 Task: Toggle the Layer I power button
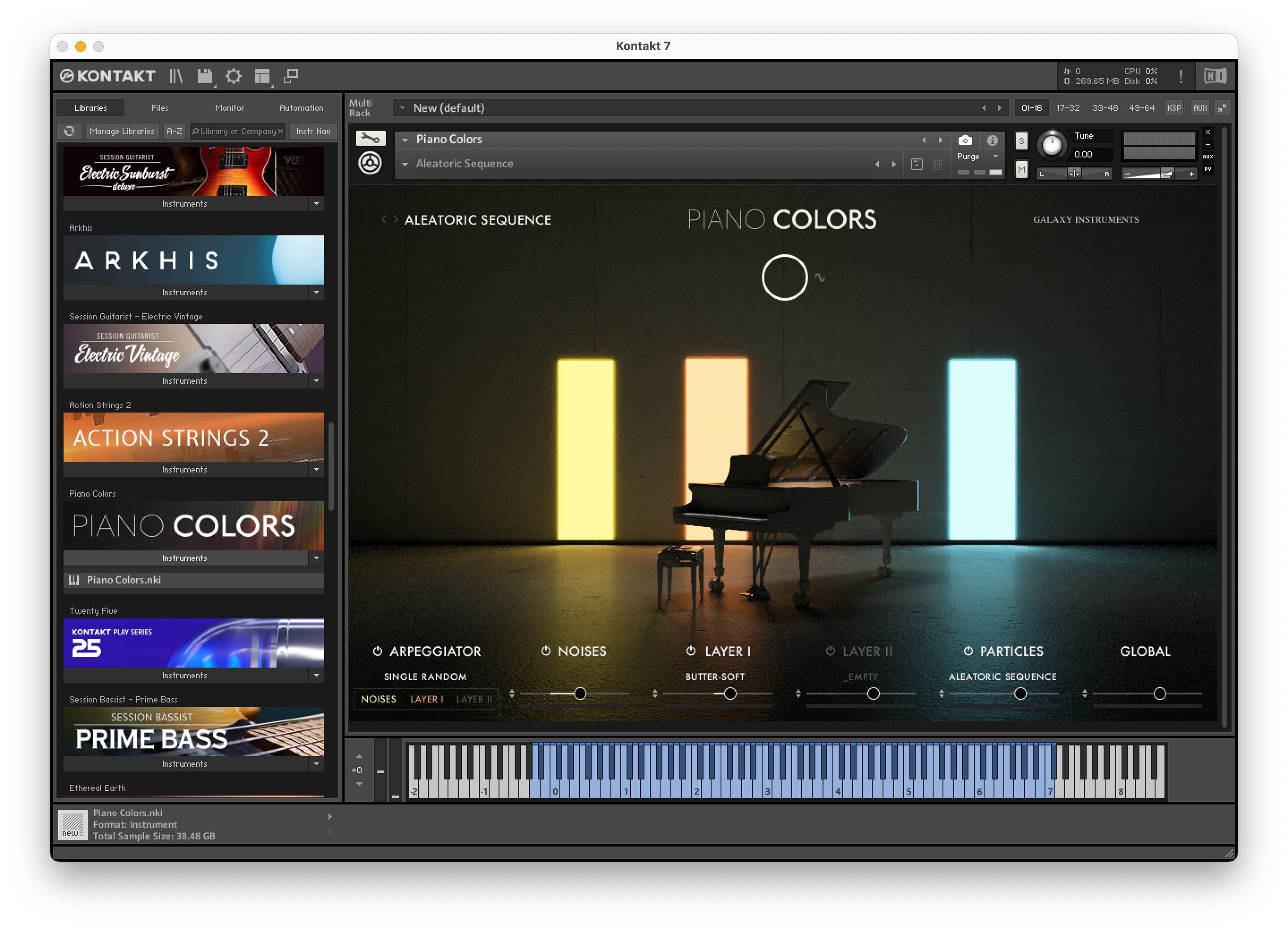[691, 651]
